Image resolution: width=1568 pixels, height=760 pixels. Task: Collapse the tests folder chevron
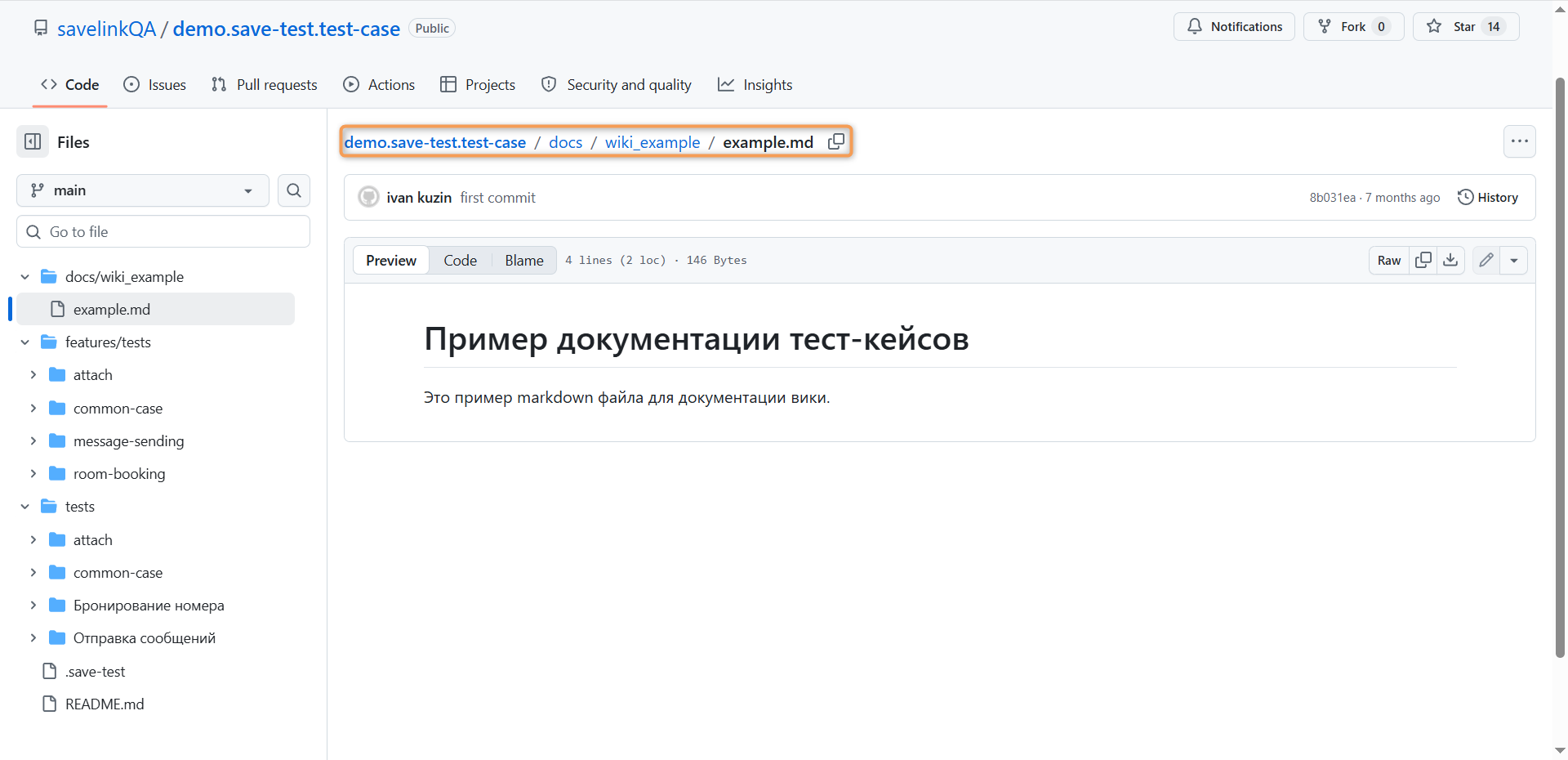click(24, 507)
